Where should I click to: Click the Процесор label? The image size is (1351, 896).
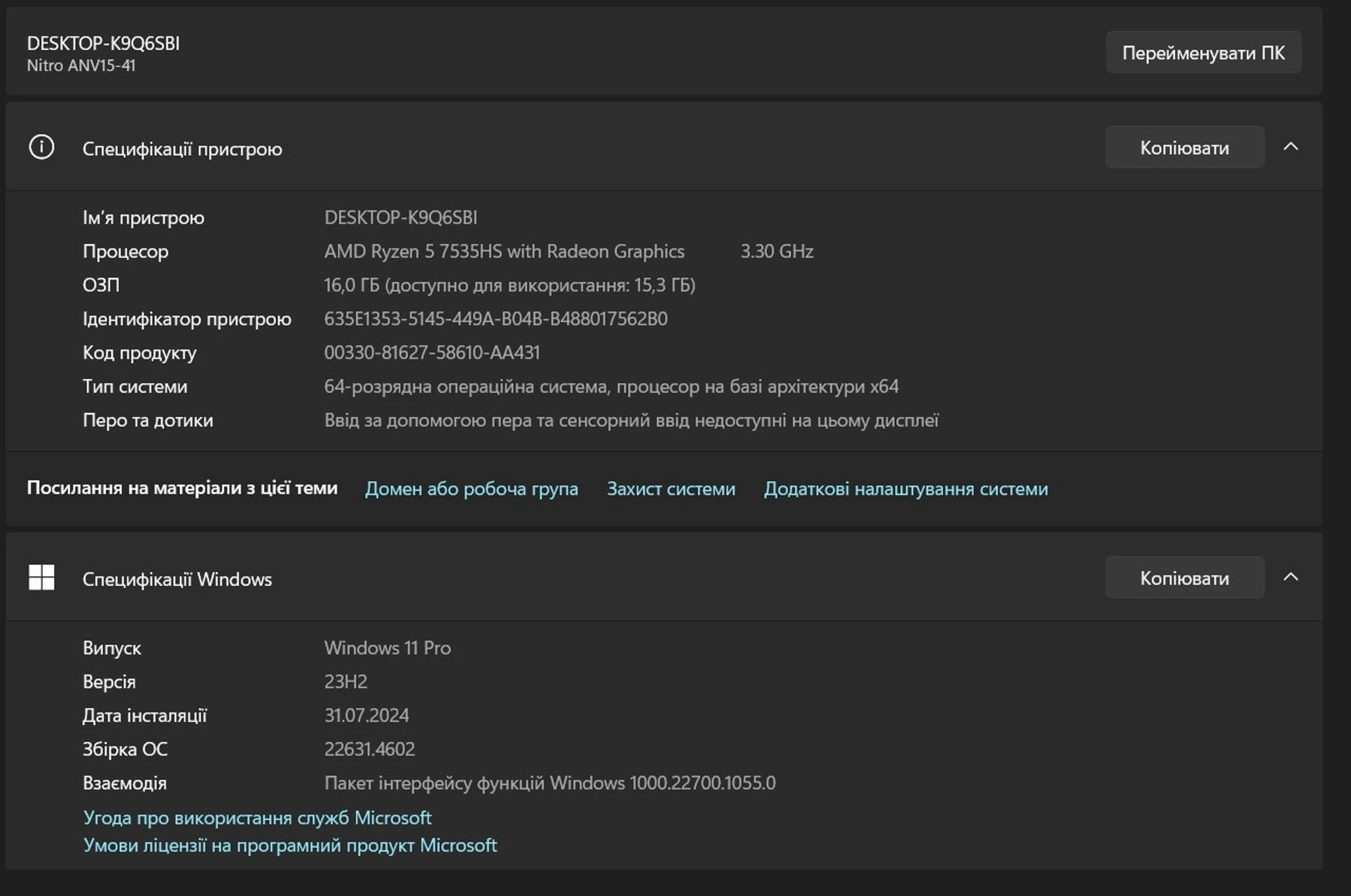(x=125, y=252)
